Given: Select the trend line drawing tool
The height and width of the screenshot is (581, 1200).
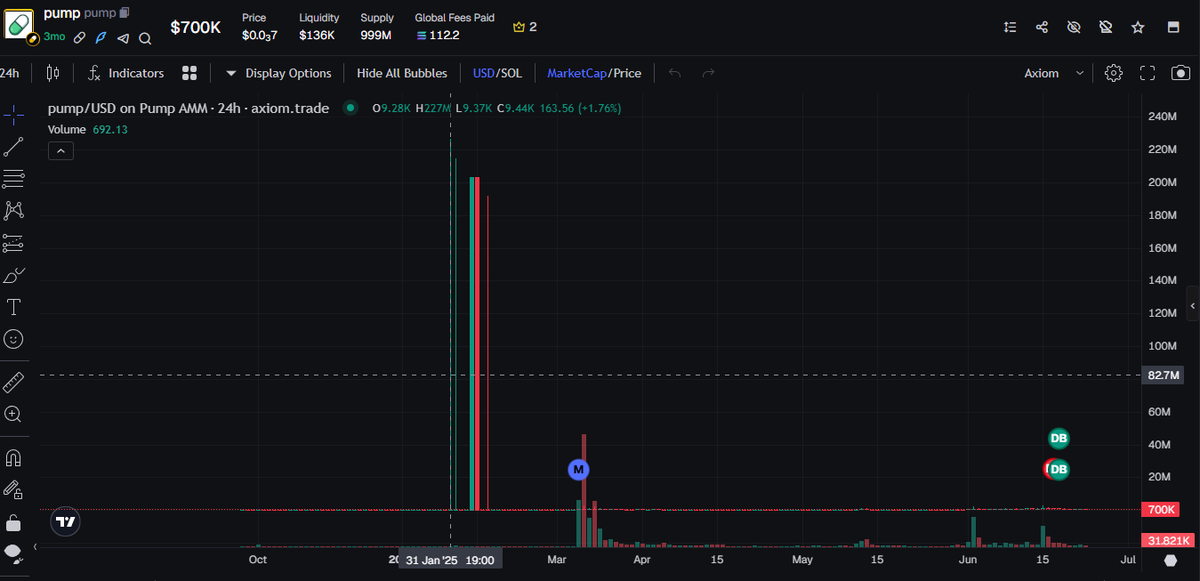Looking at the screenshot, I should 14,147.
